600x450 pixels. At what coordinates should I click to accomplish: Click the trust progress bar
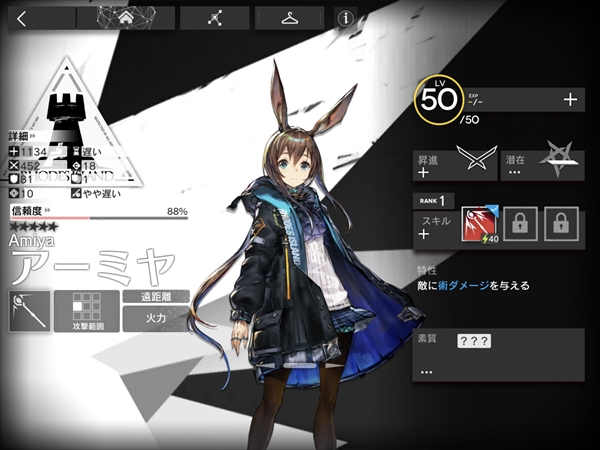[99, 218]
